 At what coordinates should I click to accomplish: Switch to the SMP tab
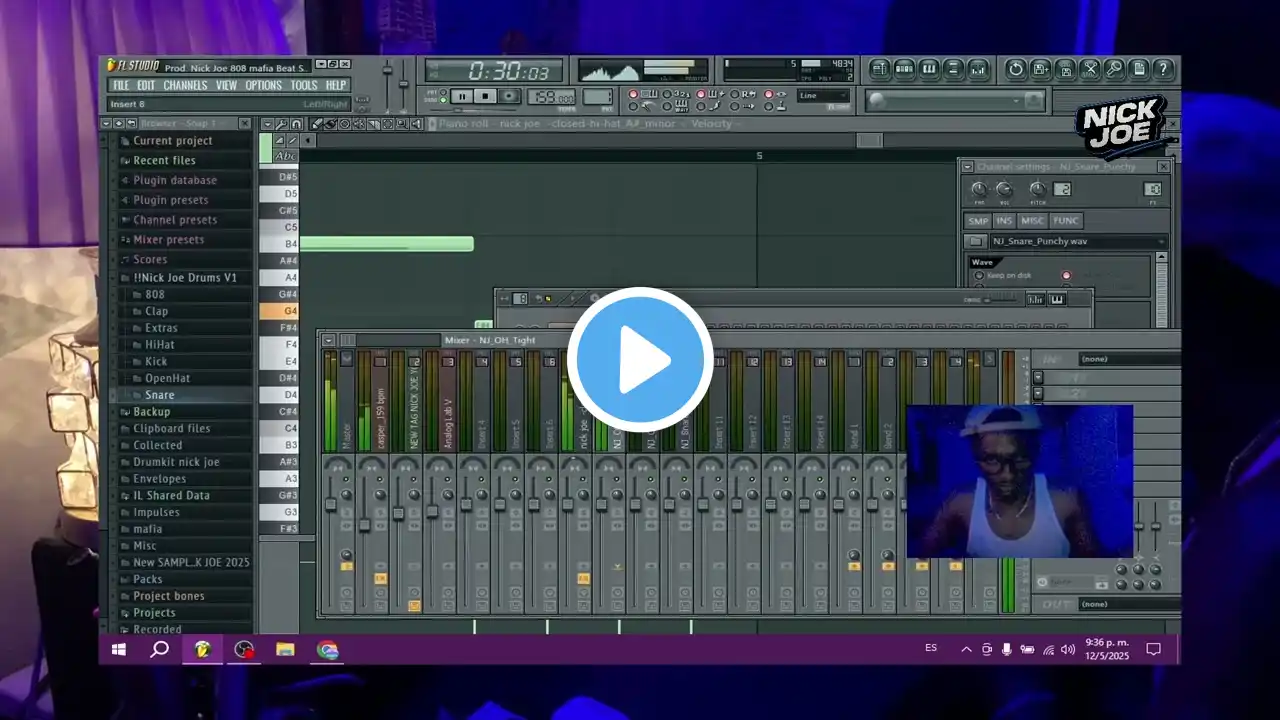coord(978,221)
